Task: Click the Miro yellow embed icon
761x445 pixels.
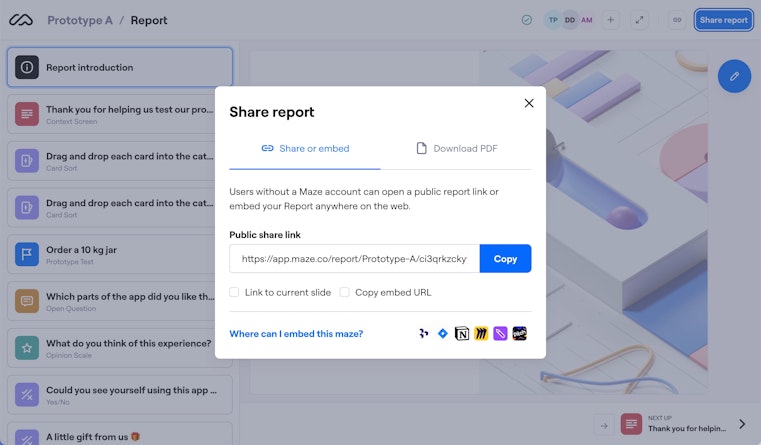Action: (x=481, y=333)
